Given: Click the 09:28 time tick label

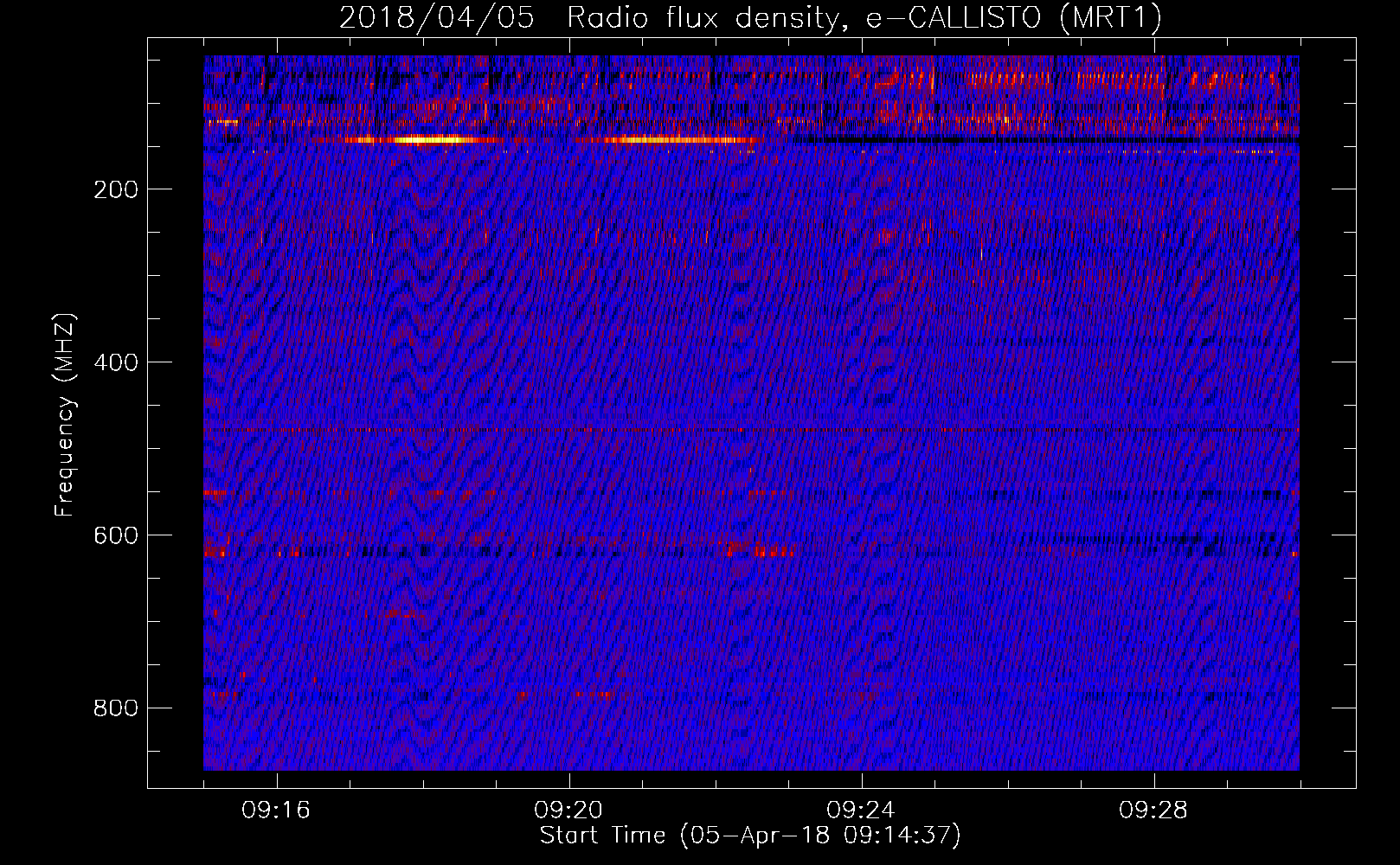Looking at the screenshot, I should [x=1153, y=811].
